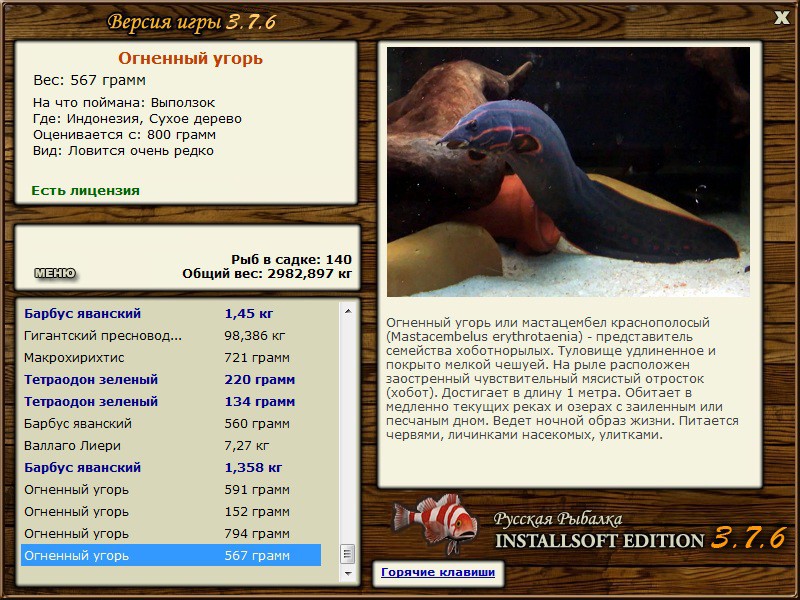800x600 pixels.
Task: Click the INSTALLSOFT EDITION label
Action: tap(599, 541)
